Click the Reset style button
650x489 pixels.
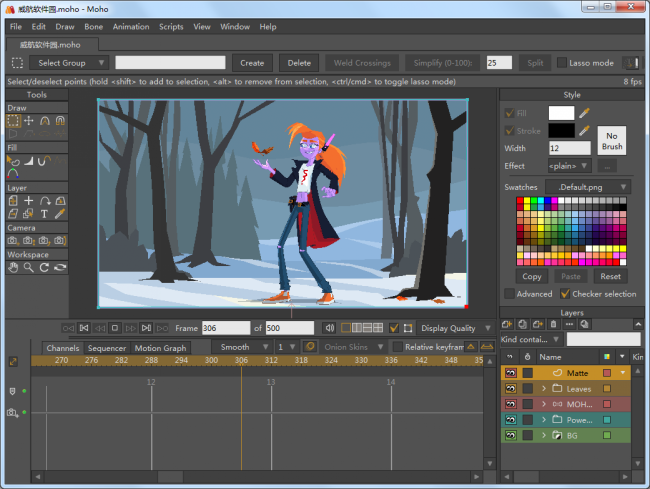(x=610, y=276)
